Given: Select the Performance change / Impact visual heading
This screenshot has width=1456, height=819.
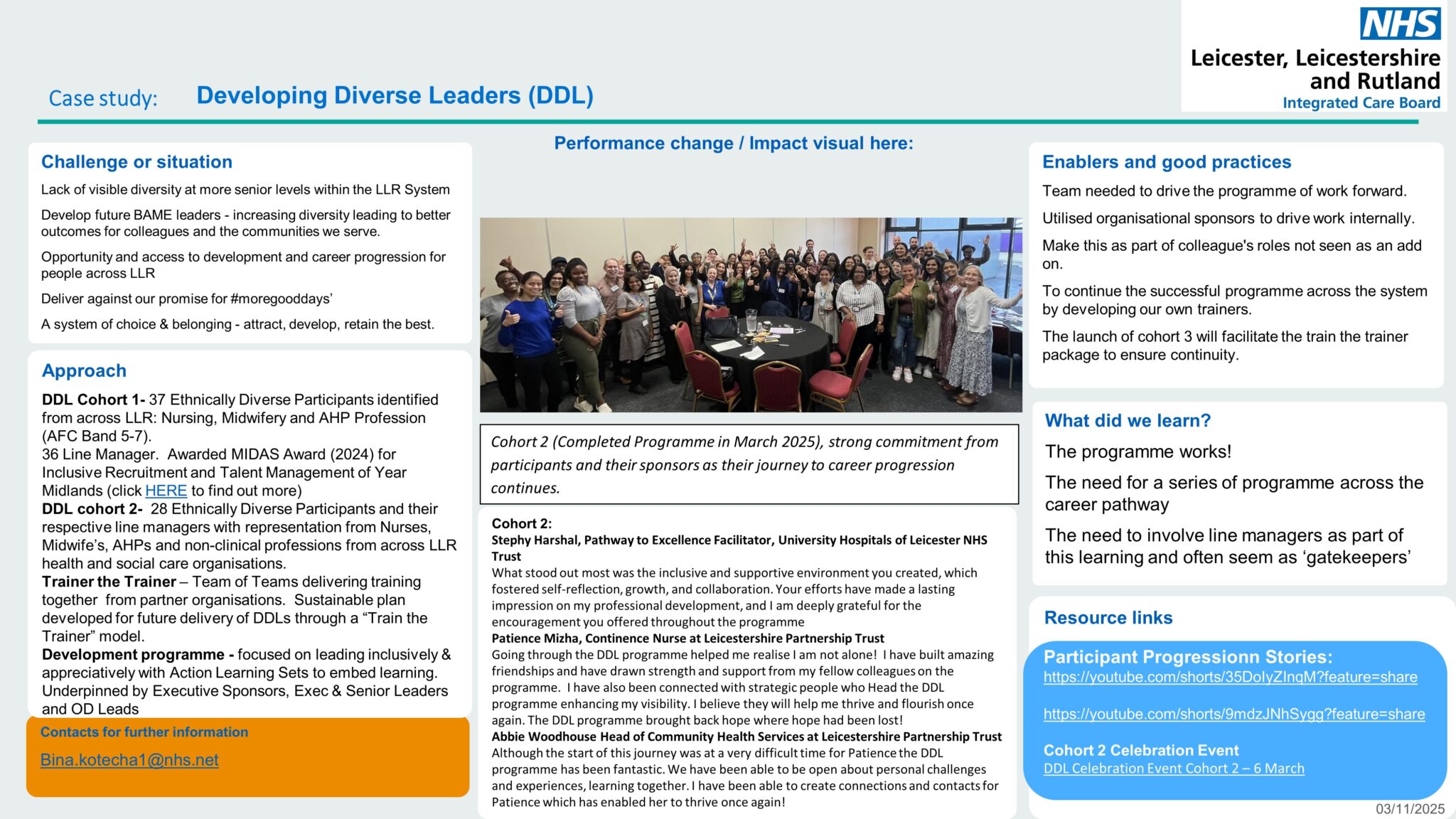Looking at the screenshot, I should pos(733,144).
